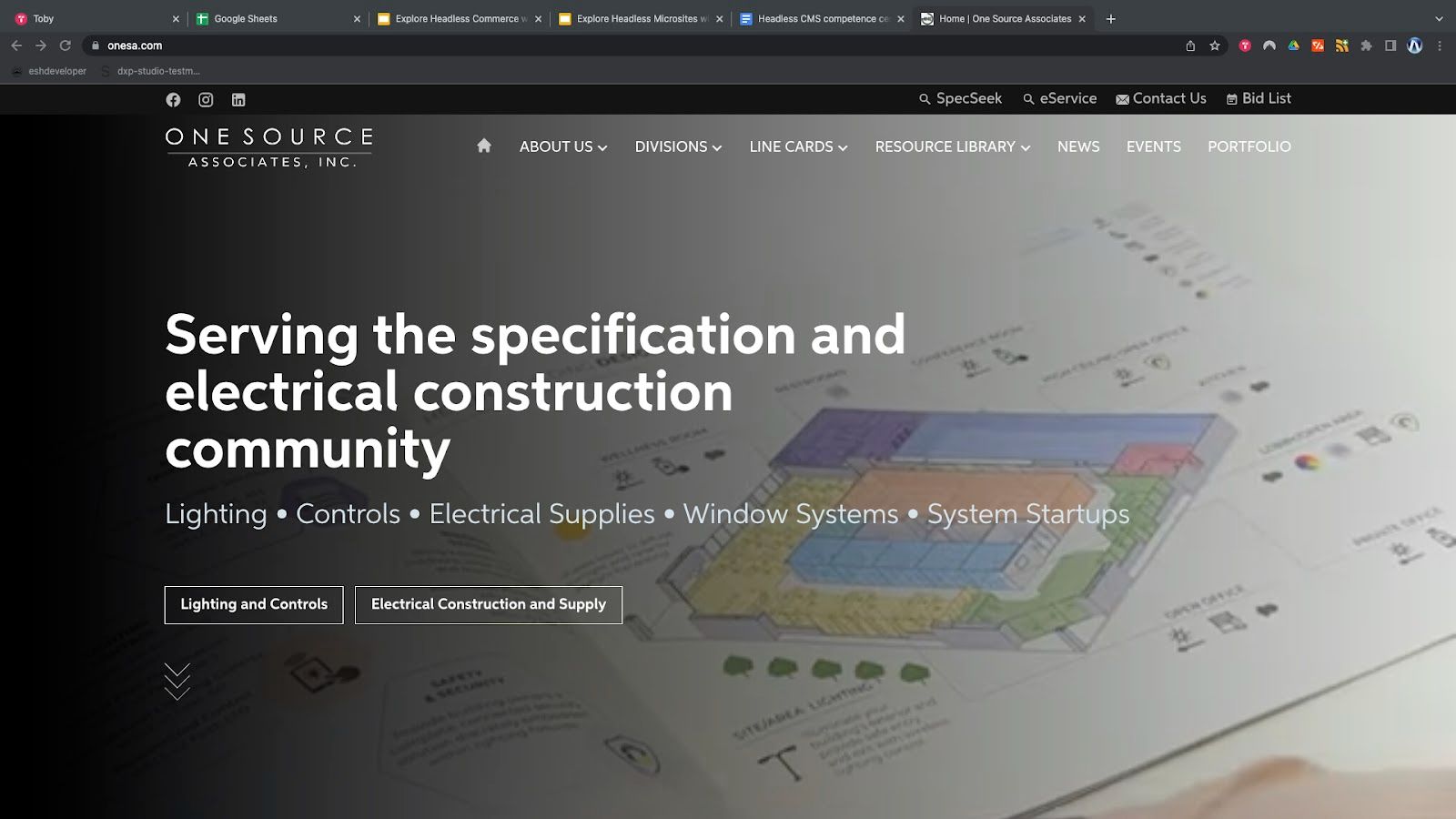Screen dimensions: 1456x819
Task: Open the dxp-studio-testm bookmark
Action: [151, 71]
